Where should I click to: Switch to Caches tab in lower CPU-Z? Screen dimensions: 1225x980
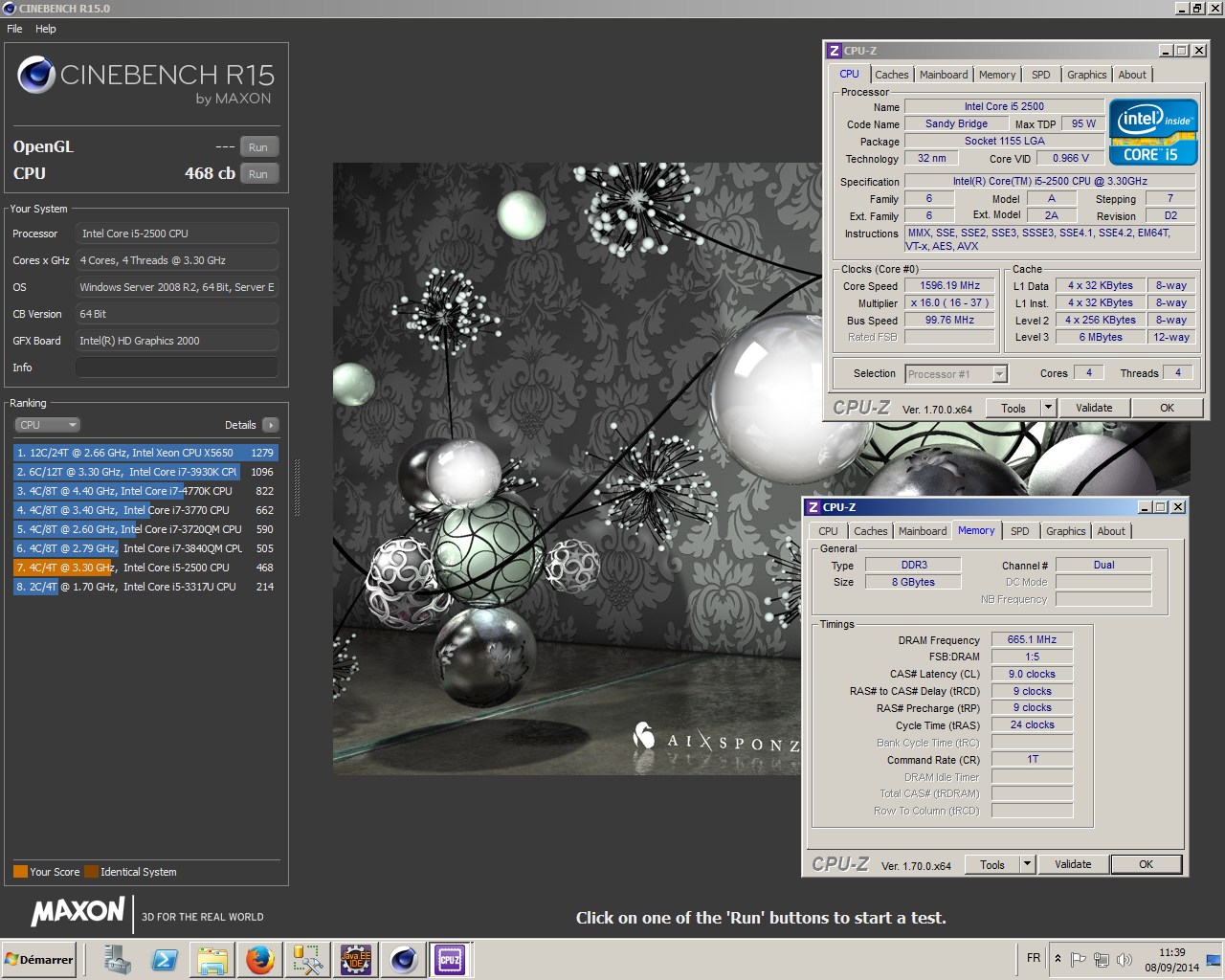871,531
